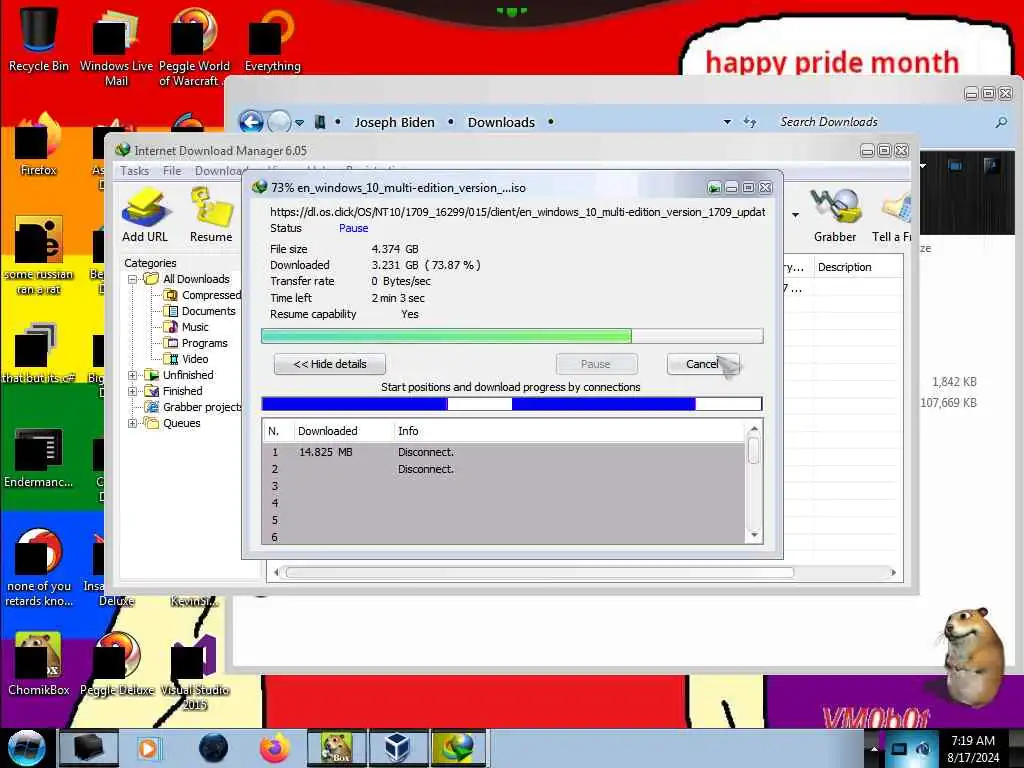Click the Tell a Friend toolbar icon
1024x768 pixels.
(892, 216)
